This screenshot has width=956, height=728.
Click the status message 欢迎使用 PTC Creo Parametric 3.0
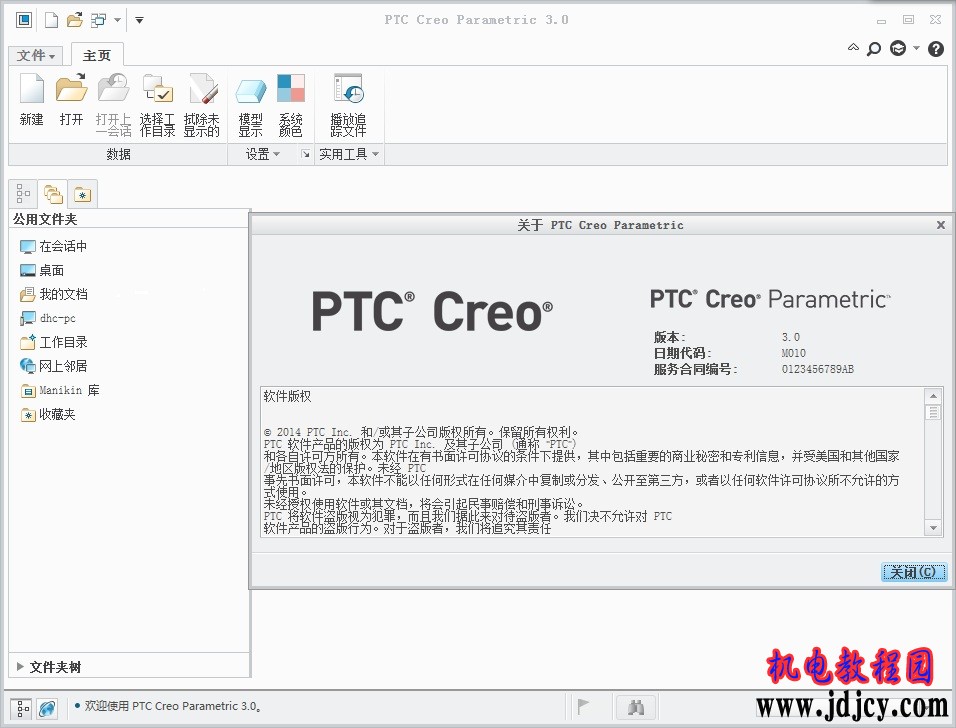(x=173, y=706)
